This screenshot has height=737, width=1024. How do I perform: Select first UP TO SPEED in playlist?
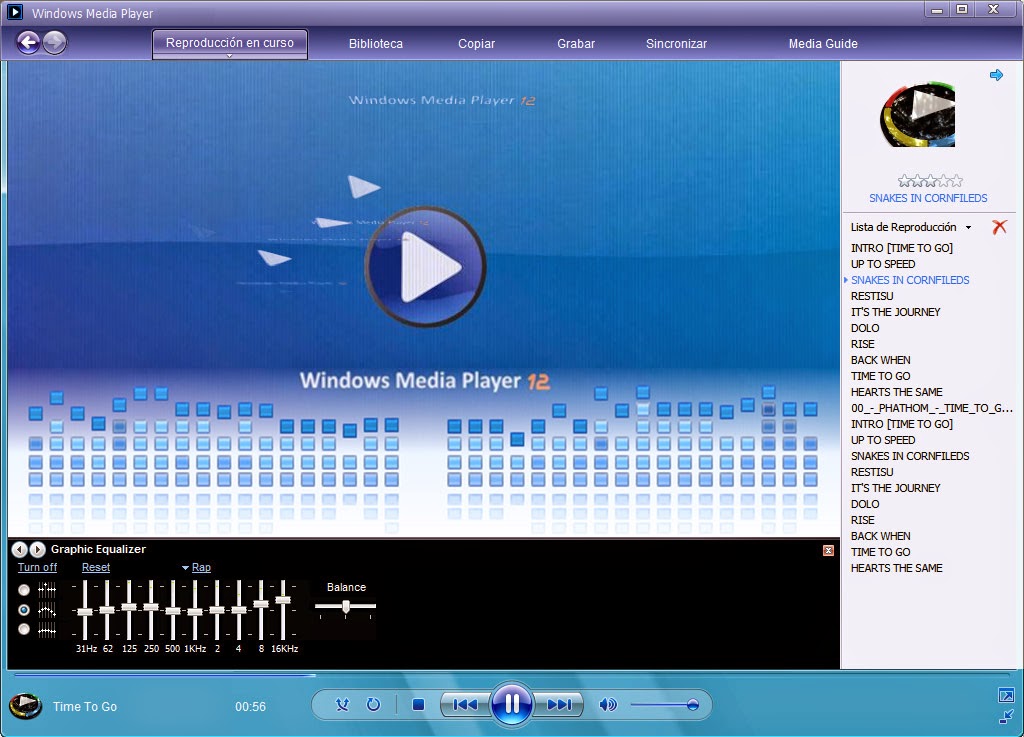pyautogui.click(x=882, y=264)
